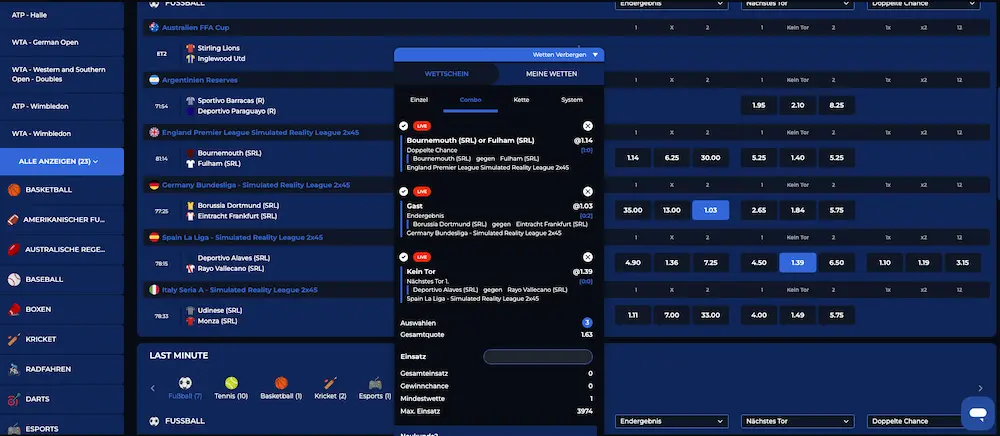Open the Basketball sport category
Image resolution: width=1000 pixels, height=436 pixels.
[x=62, y=190]
